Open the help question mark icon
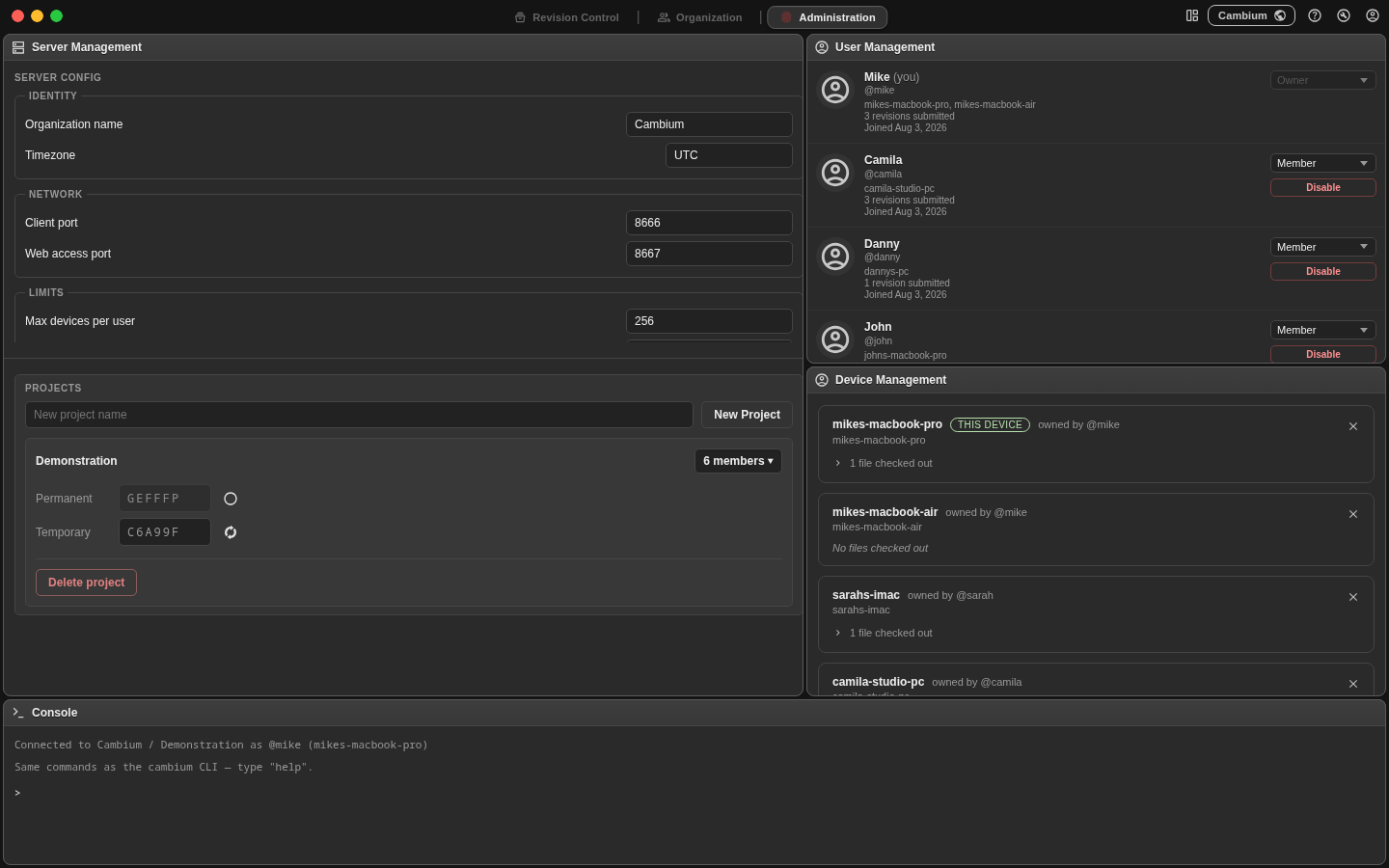The image size is (1389, 868). coord(1315,15)
